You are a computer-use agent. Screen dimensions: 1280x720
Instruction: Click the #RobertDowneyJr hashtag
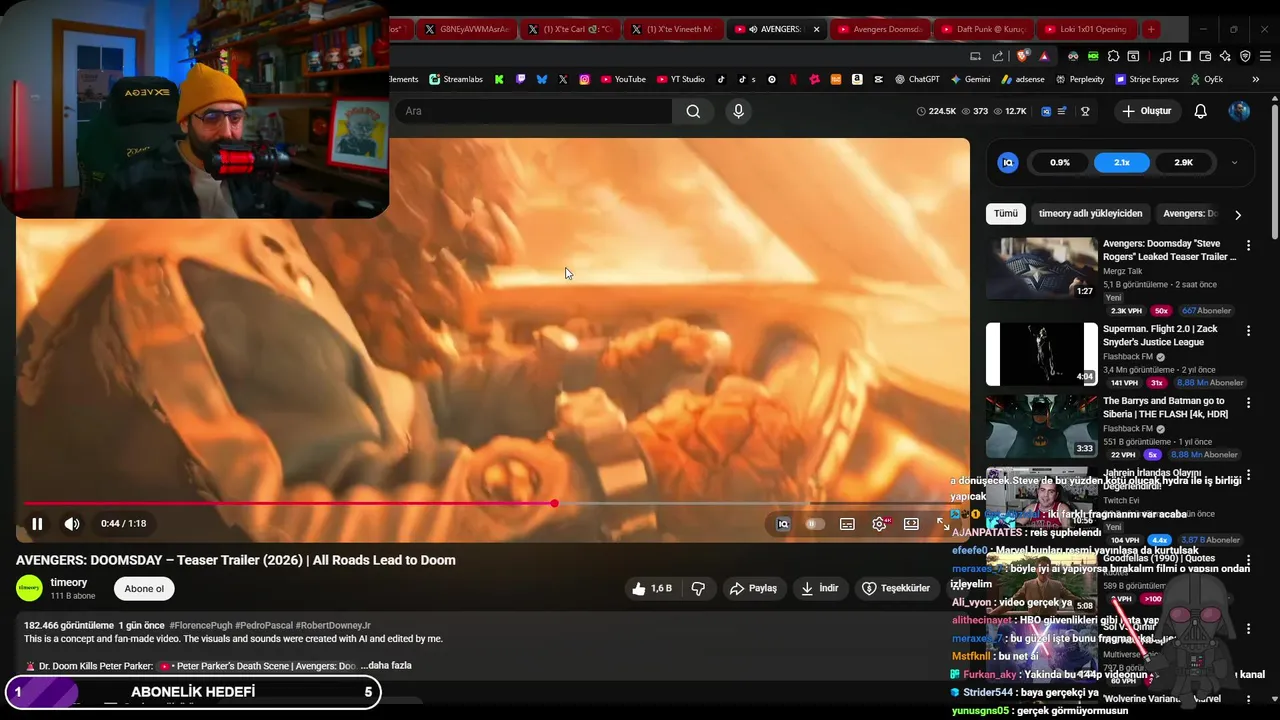333,626
